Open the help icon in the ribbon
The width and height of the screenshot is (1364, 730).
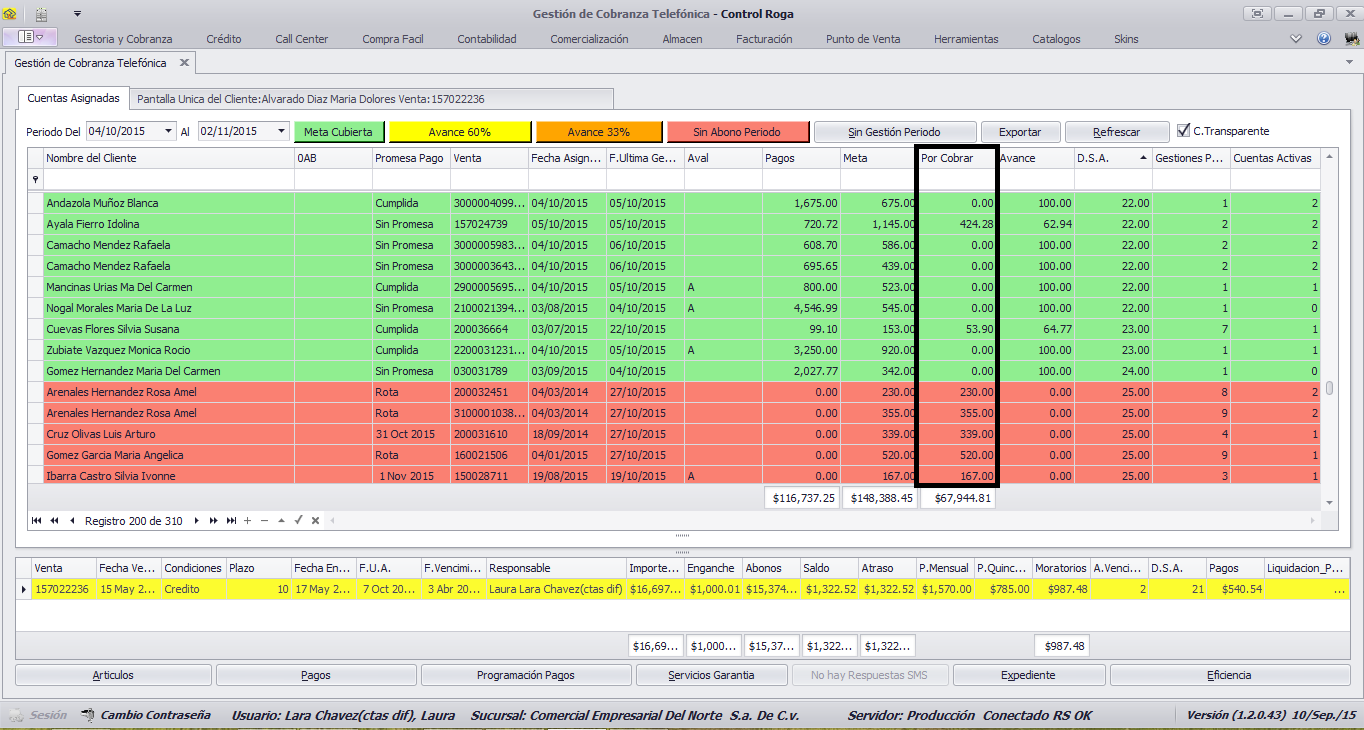(1324, 39)
